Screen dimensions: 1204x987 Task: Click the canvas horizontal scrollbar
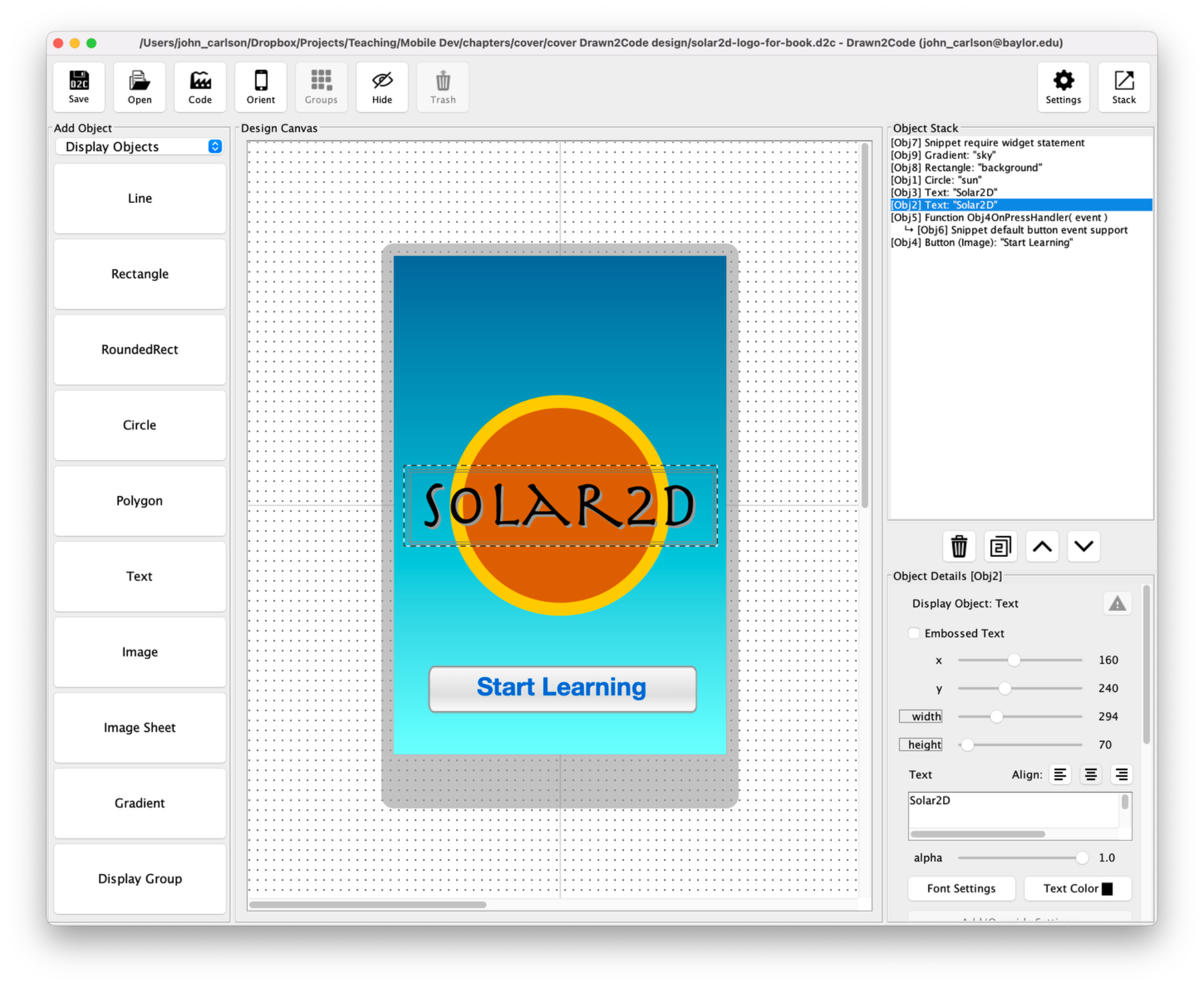pyautogui.click(x=368, y=905)
